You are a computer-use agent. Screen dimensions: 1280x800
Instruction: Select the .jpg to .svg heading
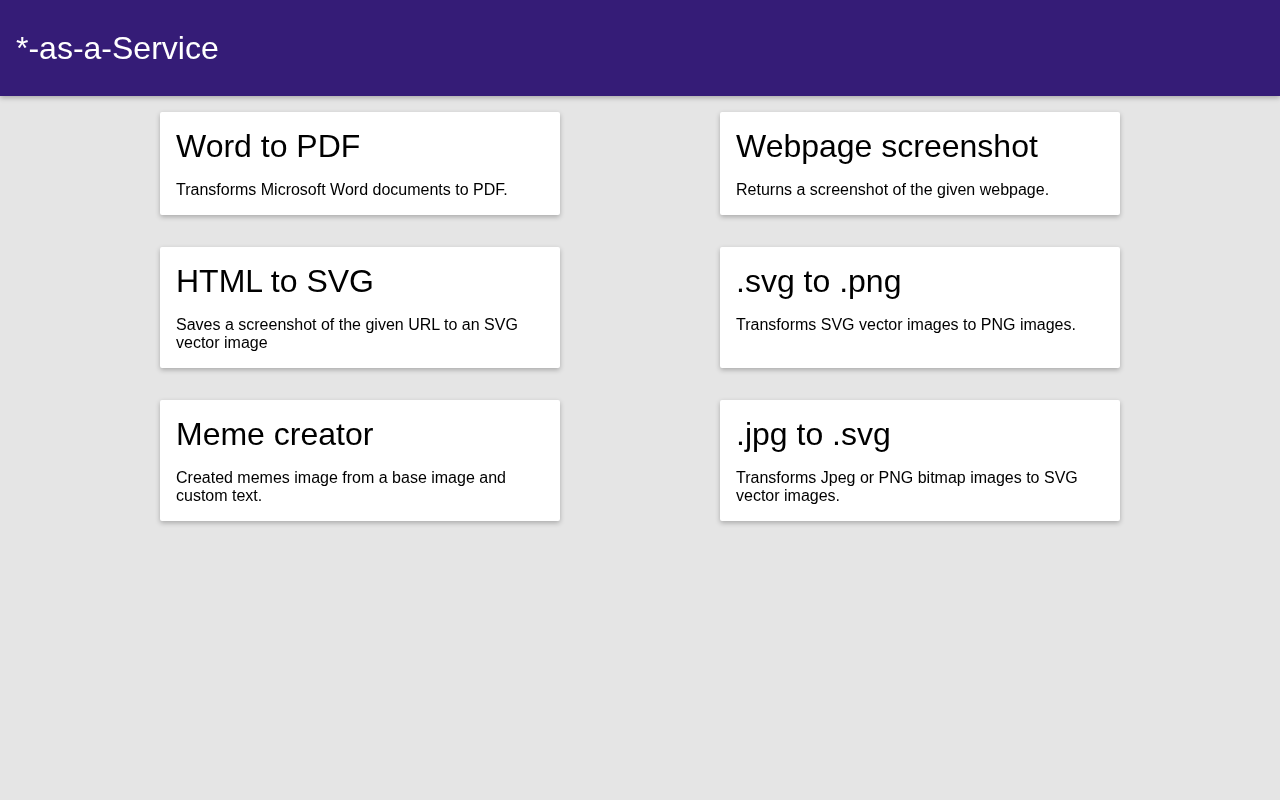pyautogui.click(x=813, y=434)
